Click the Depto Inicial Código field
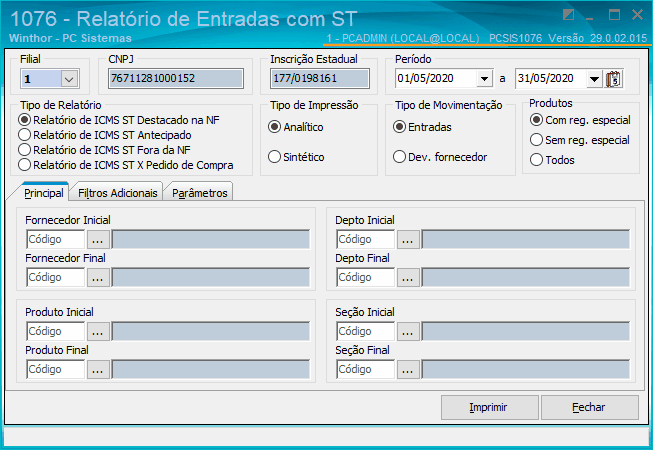The width and height of the screenshot is (653, 450). pos(366,240)
